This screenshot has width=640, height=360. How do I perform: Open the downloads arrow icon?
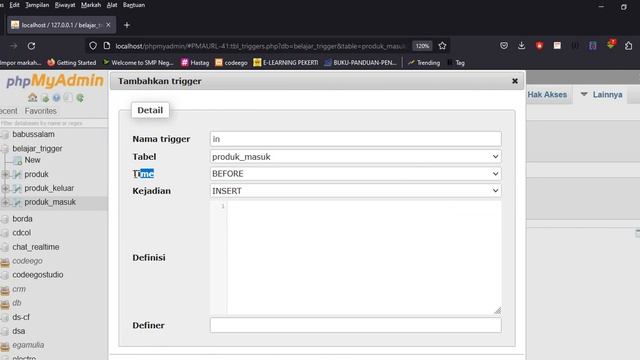pos(522,46)
